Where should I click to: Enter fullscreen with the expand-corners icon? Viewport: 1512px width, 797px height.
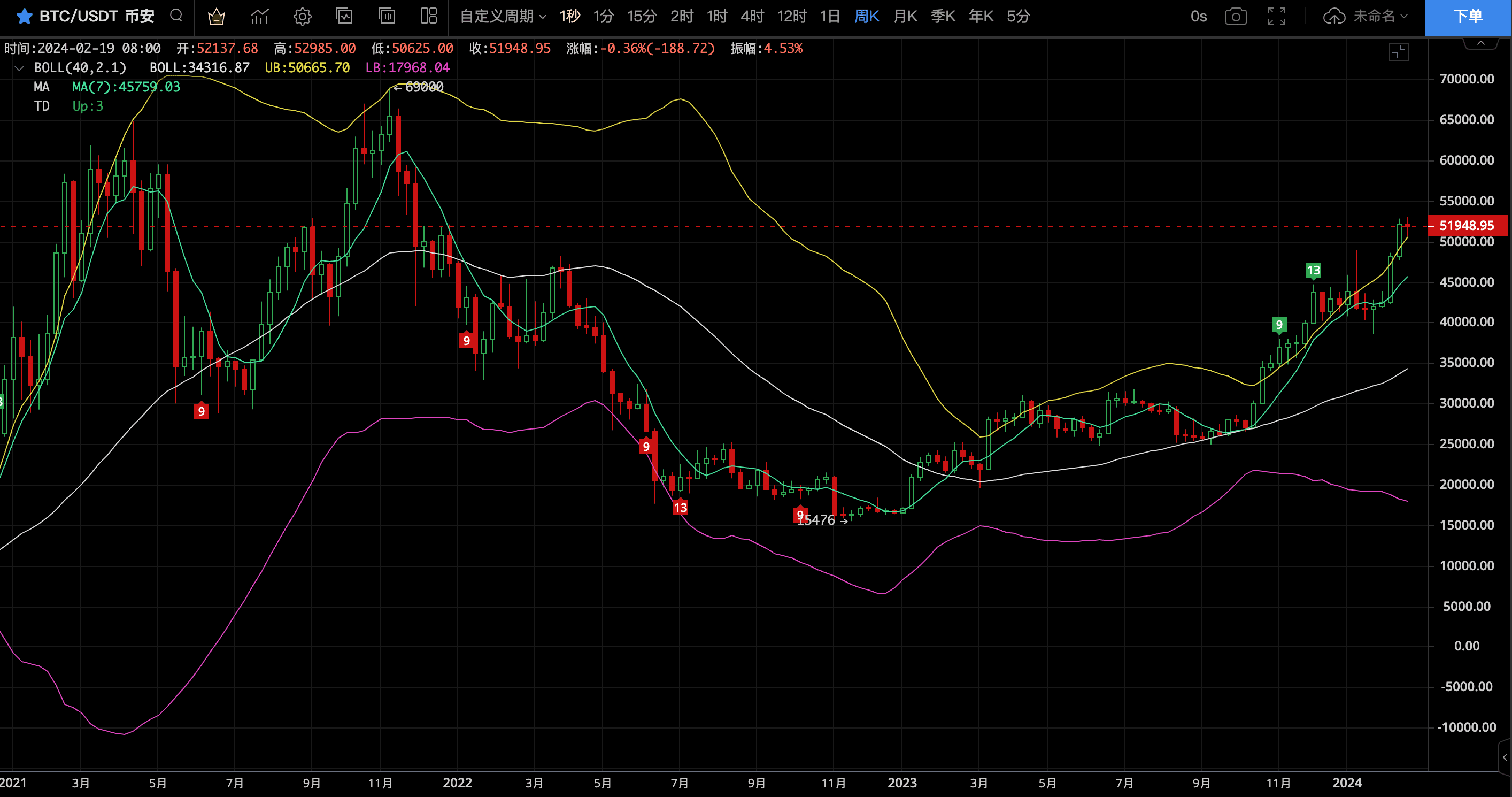coord(1277,17)
